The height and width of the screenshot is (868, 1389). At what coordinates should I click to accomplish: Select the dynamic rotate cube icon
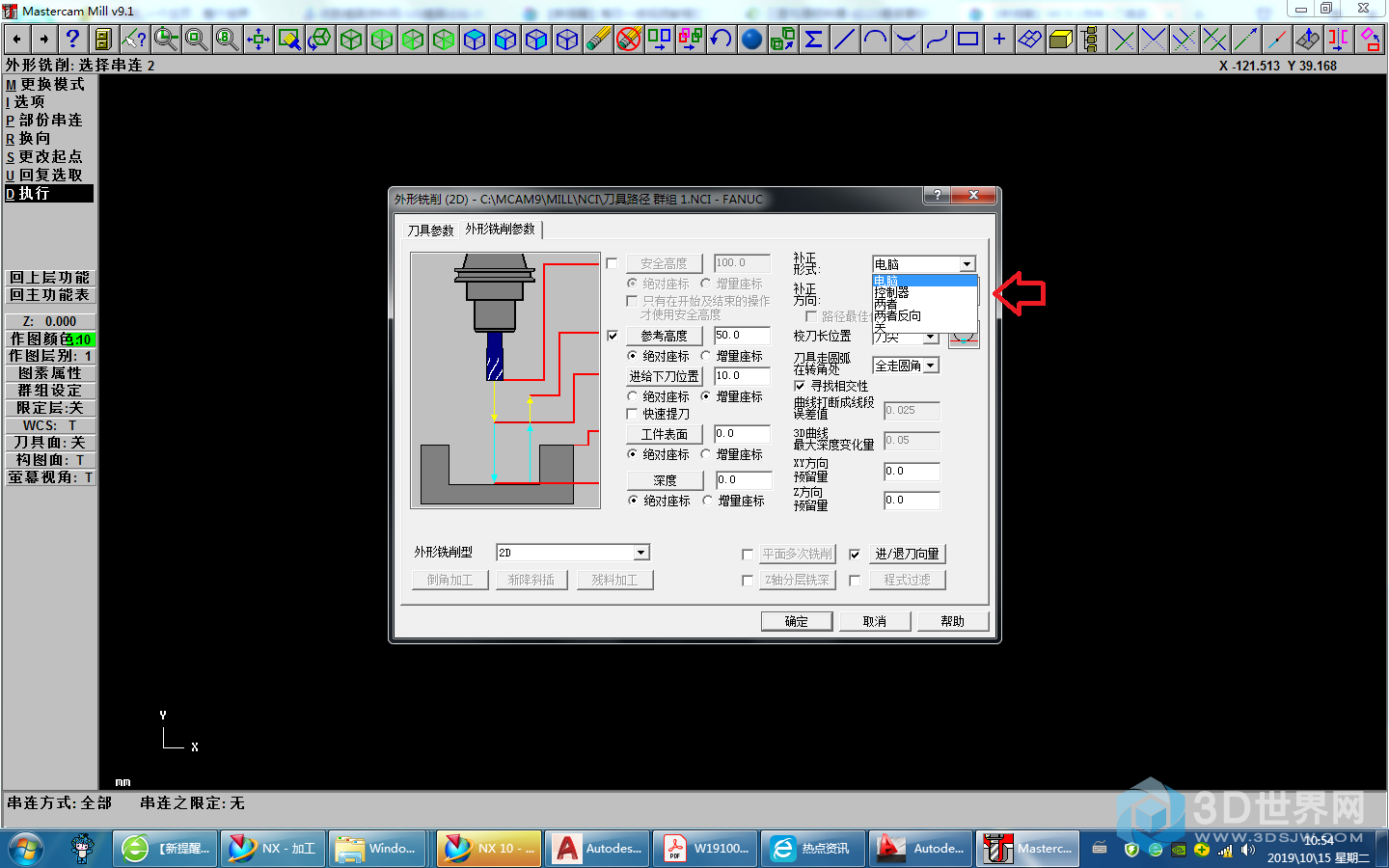tap(319, 40)
